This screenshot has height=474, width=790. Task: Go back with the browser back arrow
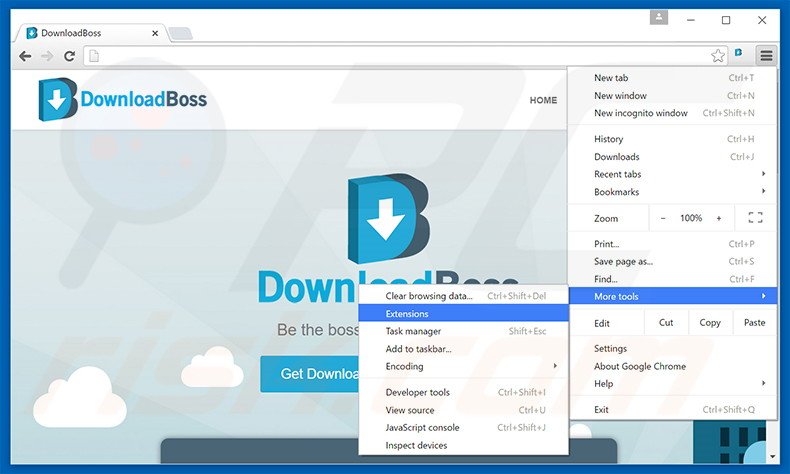(25, 56)
